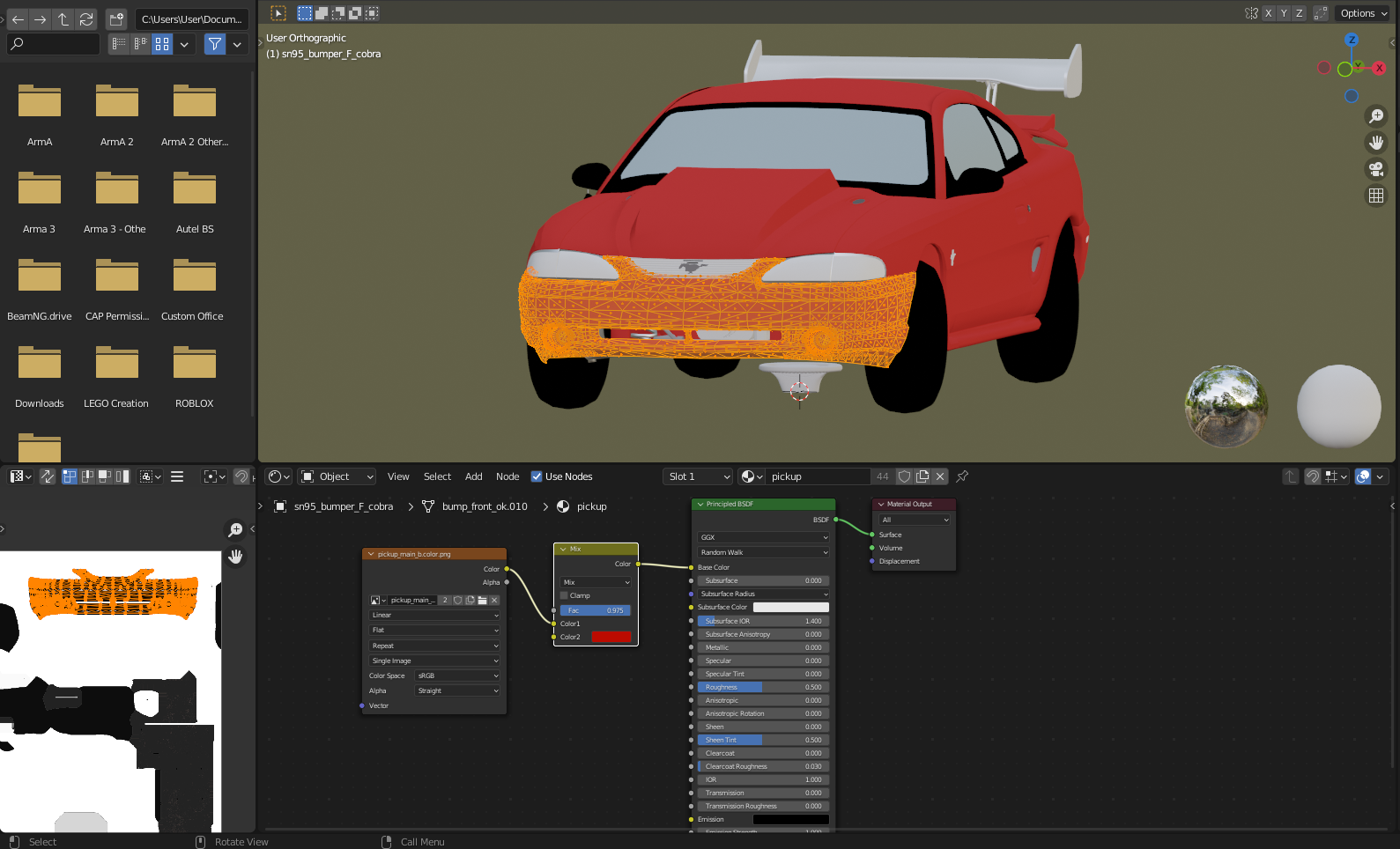Toggle the file browser filter button

[x=214, y=44]
